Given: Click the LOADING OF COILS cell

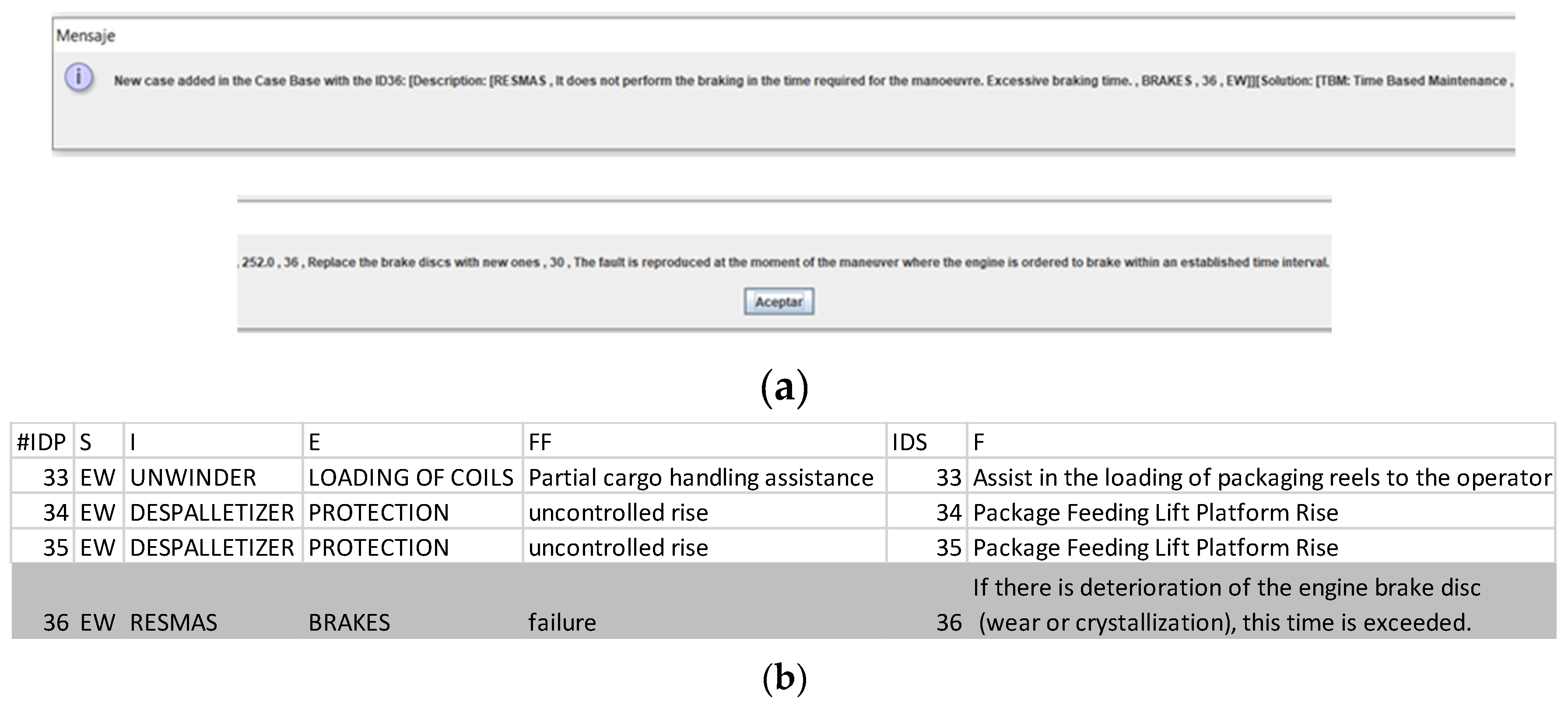Looking at the screenshot, I should 411,477.
